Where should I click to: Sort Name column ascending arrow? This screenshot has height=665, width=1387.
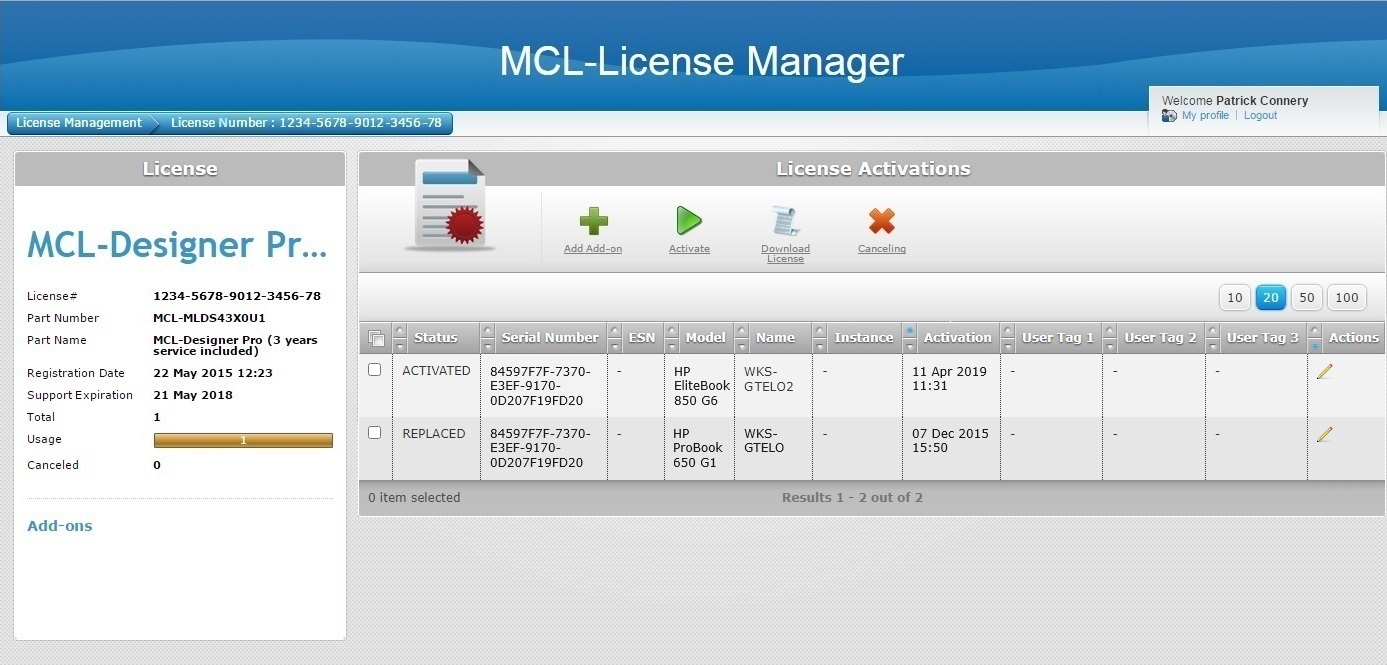[741, 331]
